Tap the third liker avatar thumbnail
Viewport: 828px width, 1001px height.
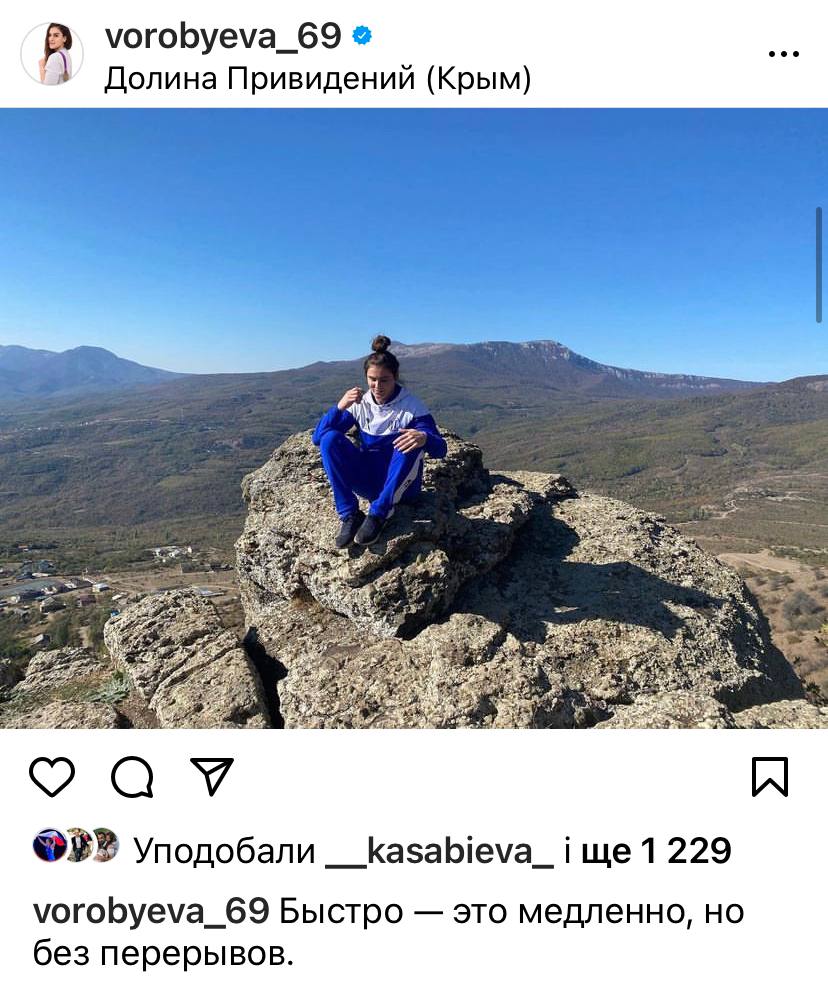(x=105, y=845)
